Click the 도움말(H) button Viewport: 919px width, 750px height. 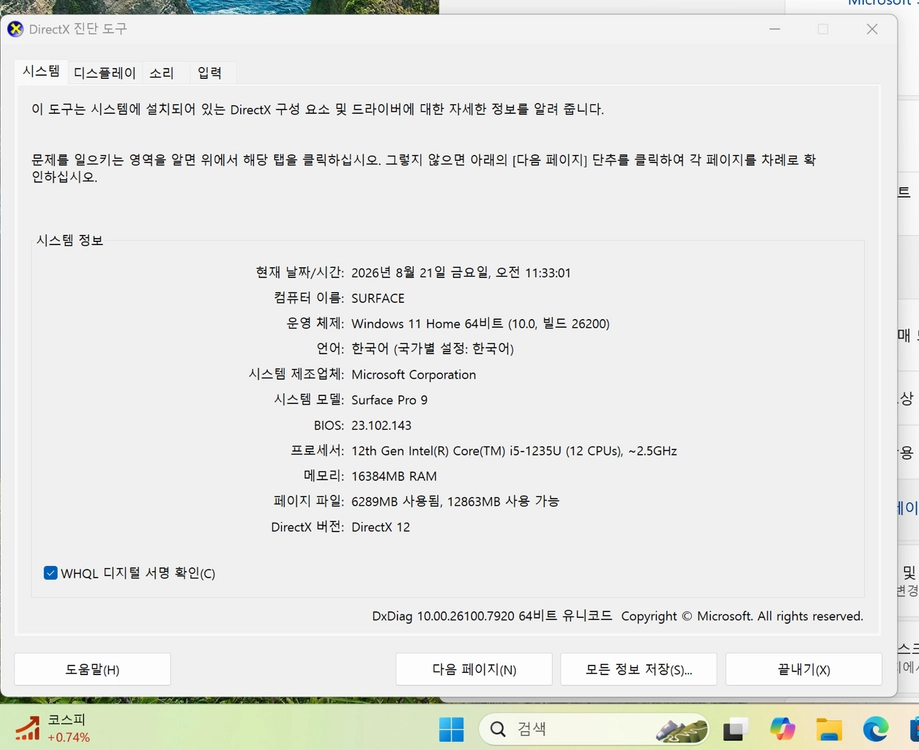tap(93, 669)
